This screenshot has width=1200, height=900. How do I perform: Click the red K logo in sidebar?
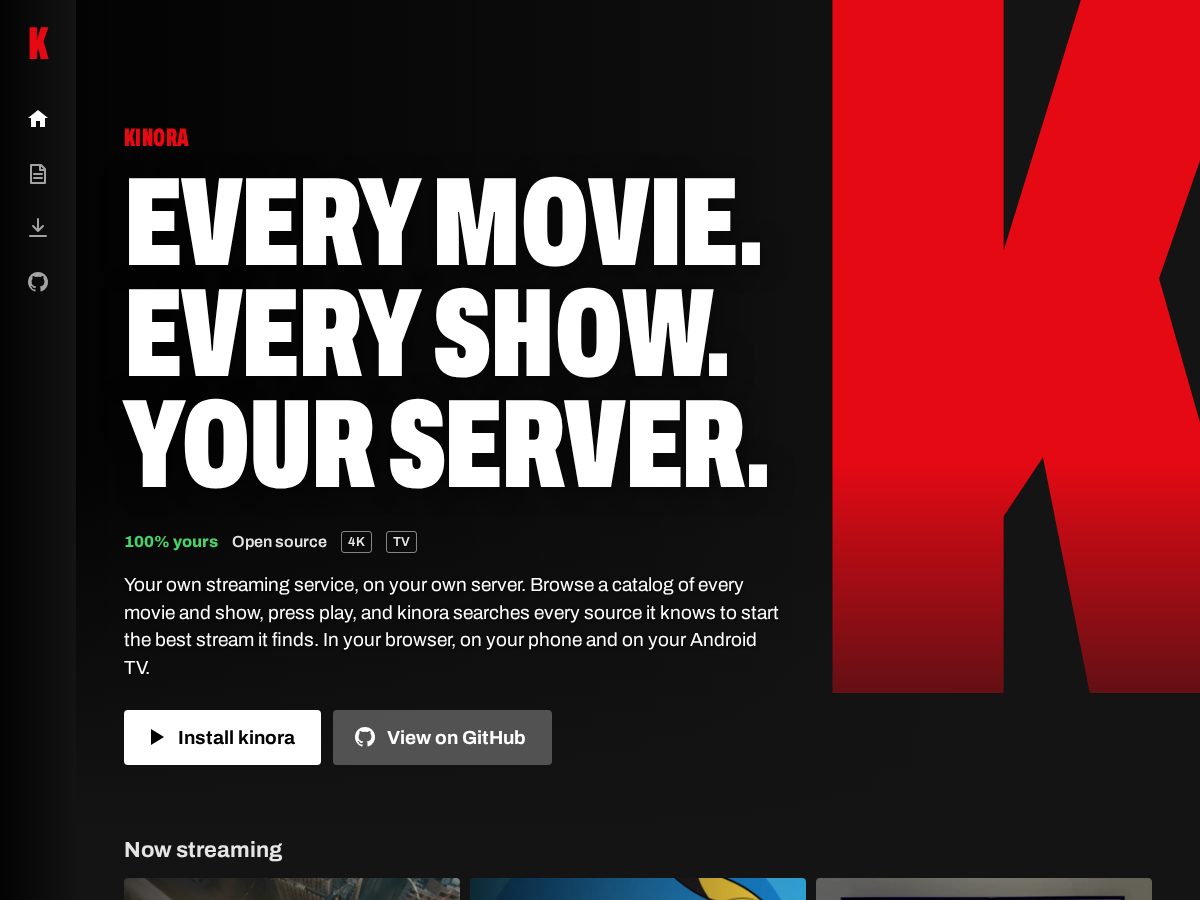(x=38, y=43)
